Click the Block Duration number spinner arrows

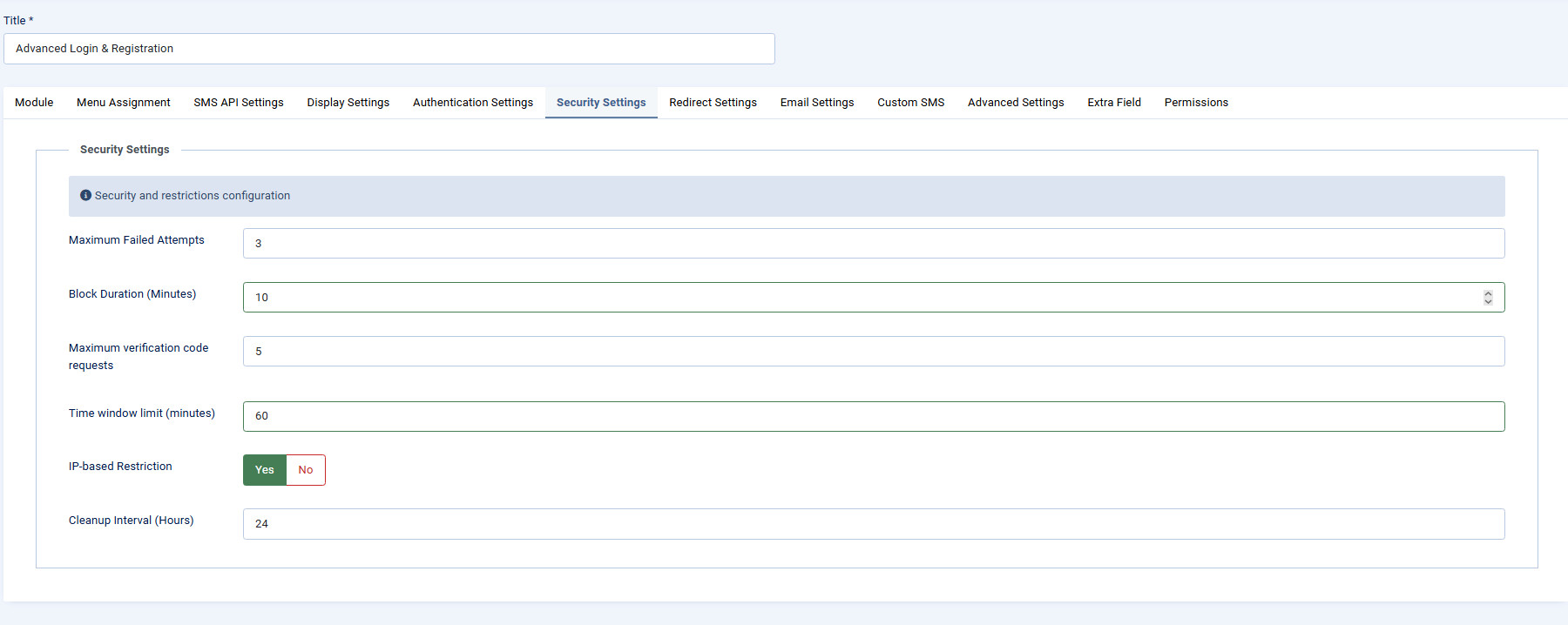coord(1488,298)
